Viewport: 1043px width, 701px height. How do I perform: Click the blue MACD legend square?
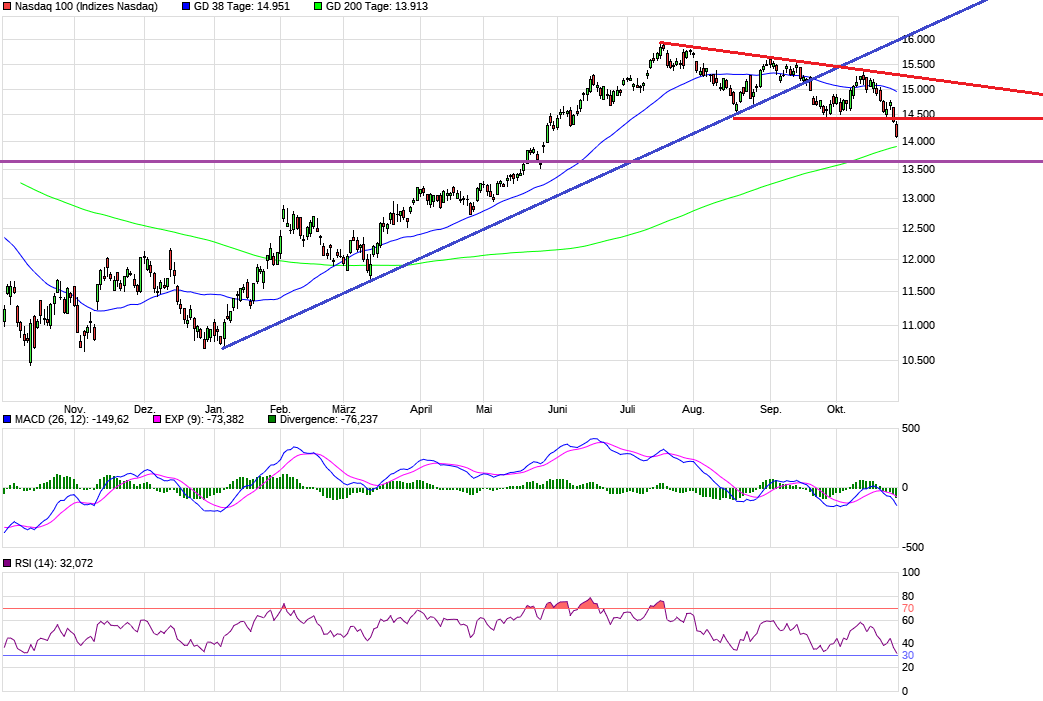pos(8,418)
